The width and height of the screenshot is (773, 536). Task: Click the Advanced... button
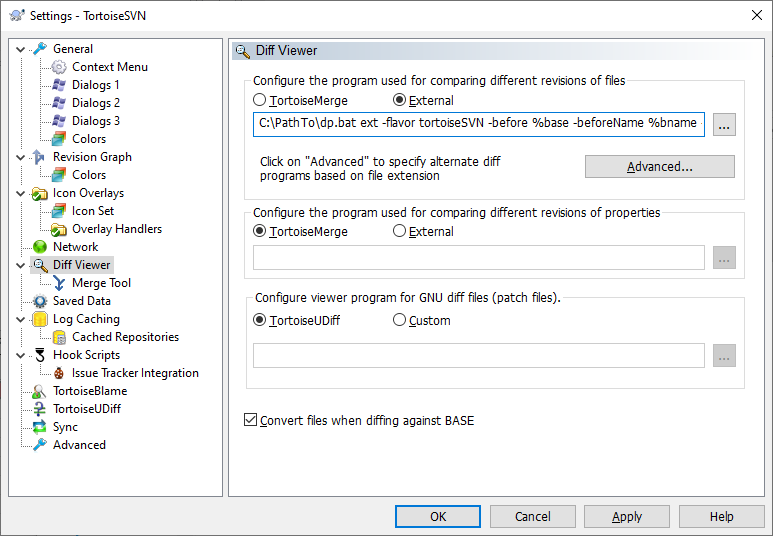click(659, 166)
